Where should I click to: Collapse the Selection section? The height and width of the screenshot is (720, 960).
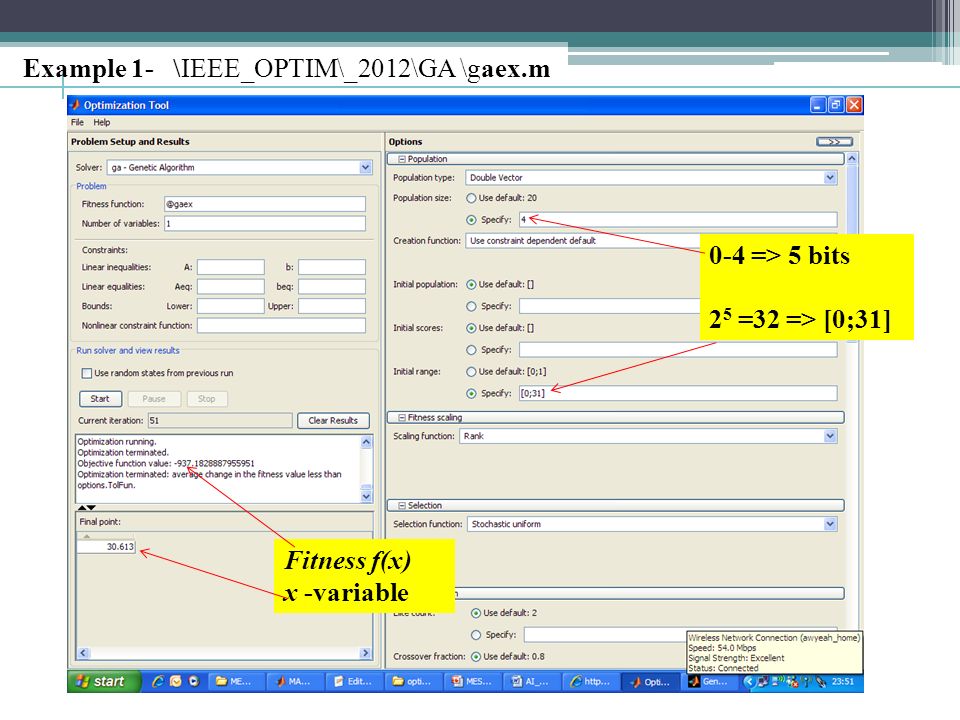tap(402, 506)
